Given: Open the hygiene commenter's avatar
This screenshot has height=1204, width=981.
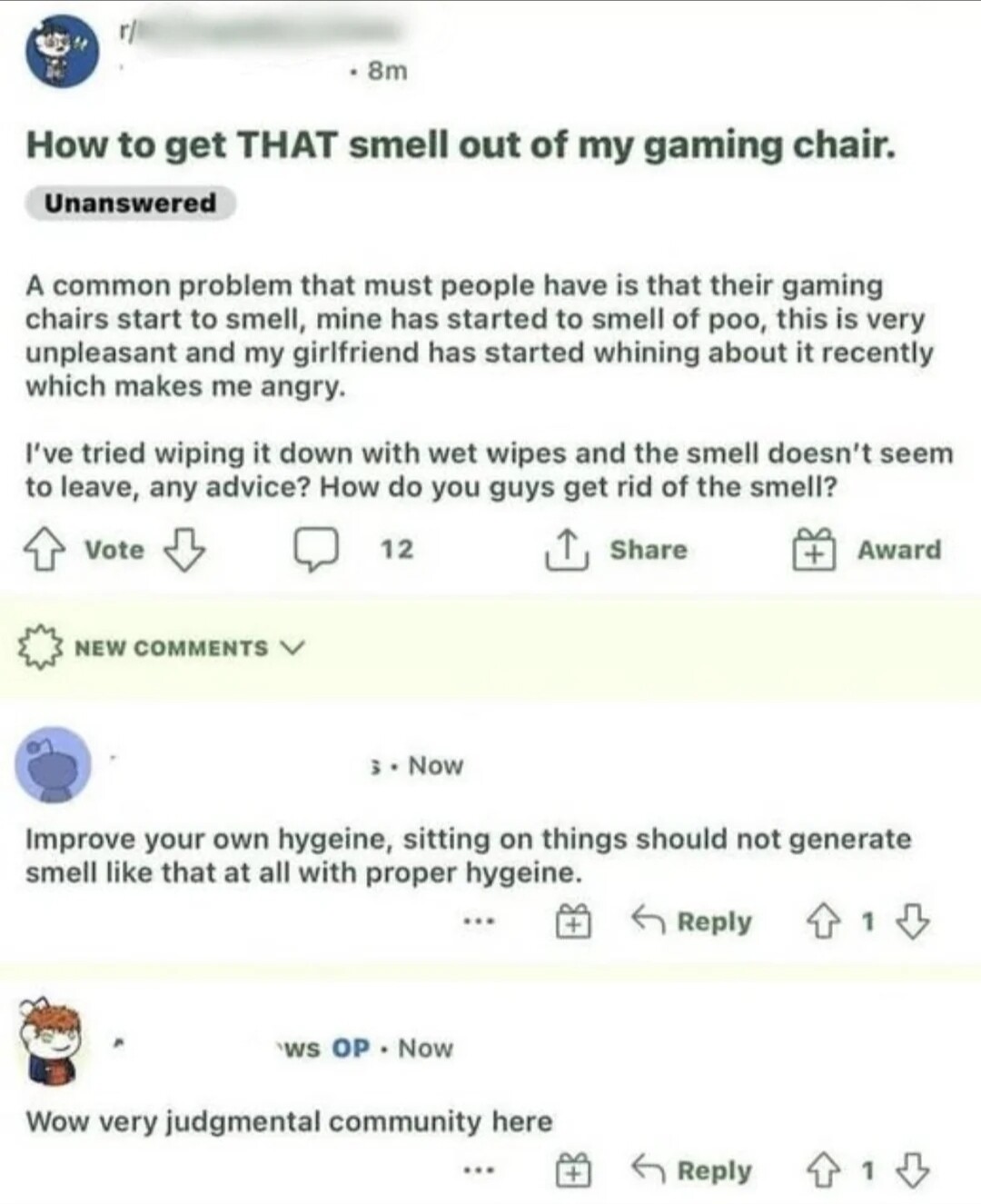Looking at the screenshot, I should coord(54,765).
